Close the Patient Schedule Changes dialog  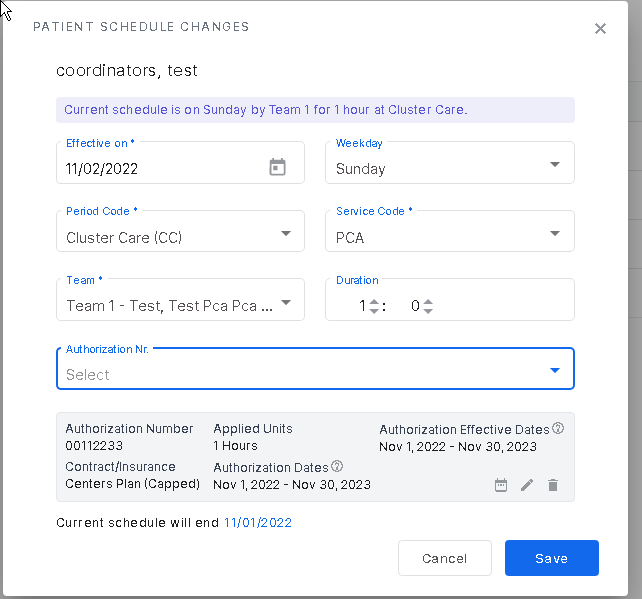600,28
